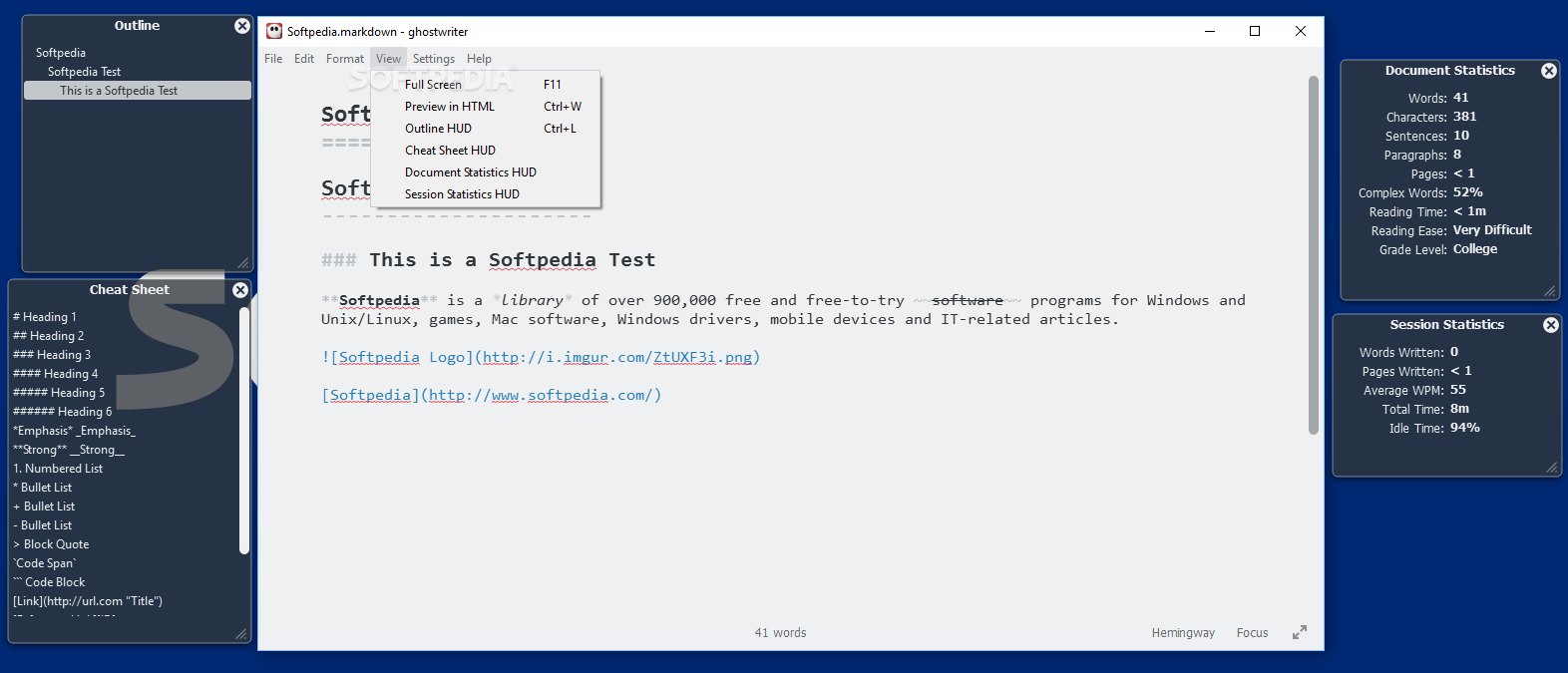The height and width of the screenshot is (673, 1568).
Task: Select Session Statistics HUD menu entry
Action: (486, 194)
